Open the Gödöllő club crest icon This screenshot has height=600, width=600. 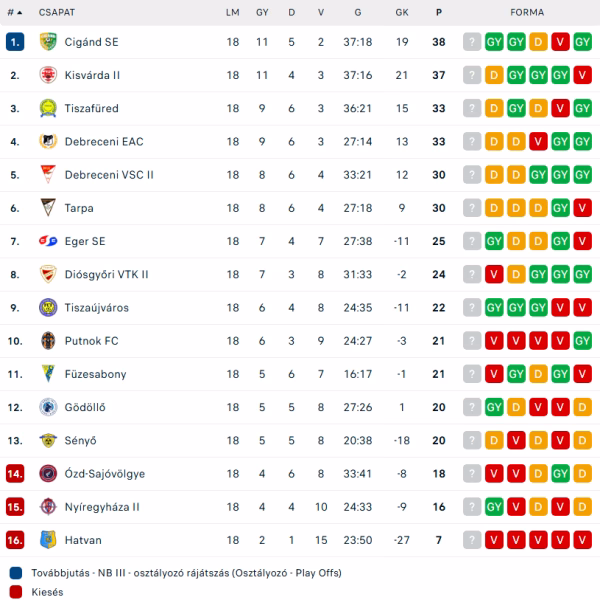point(47,407)
